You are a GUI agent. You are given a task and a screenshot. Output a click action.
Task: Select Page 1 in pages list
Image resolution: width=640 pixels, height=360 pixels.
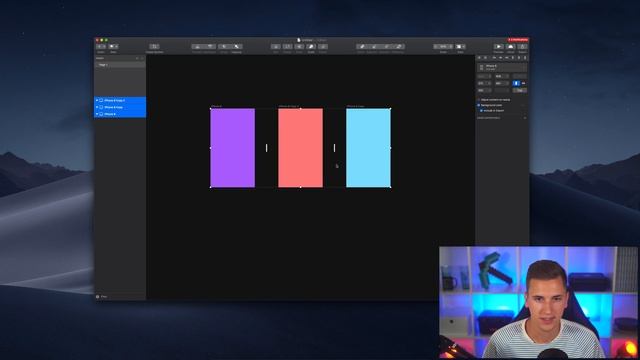pos(120,65)
